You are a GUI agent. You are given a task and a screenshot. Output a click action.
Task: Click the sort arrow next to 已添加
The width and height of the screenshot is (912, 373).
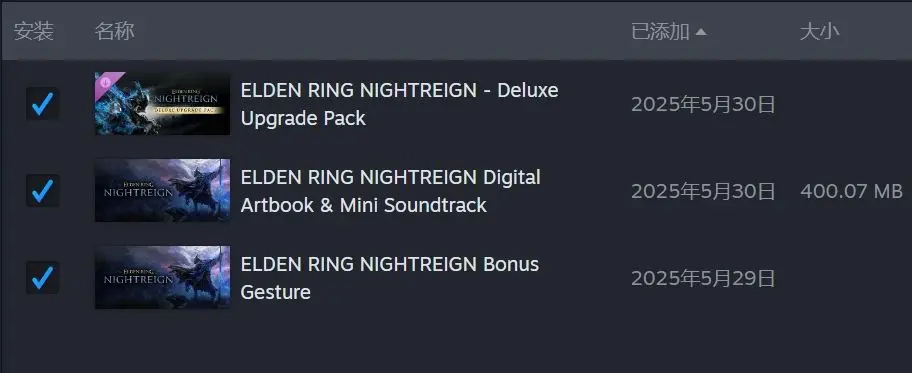(x=701, y=32)
